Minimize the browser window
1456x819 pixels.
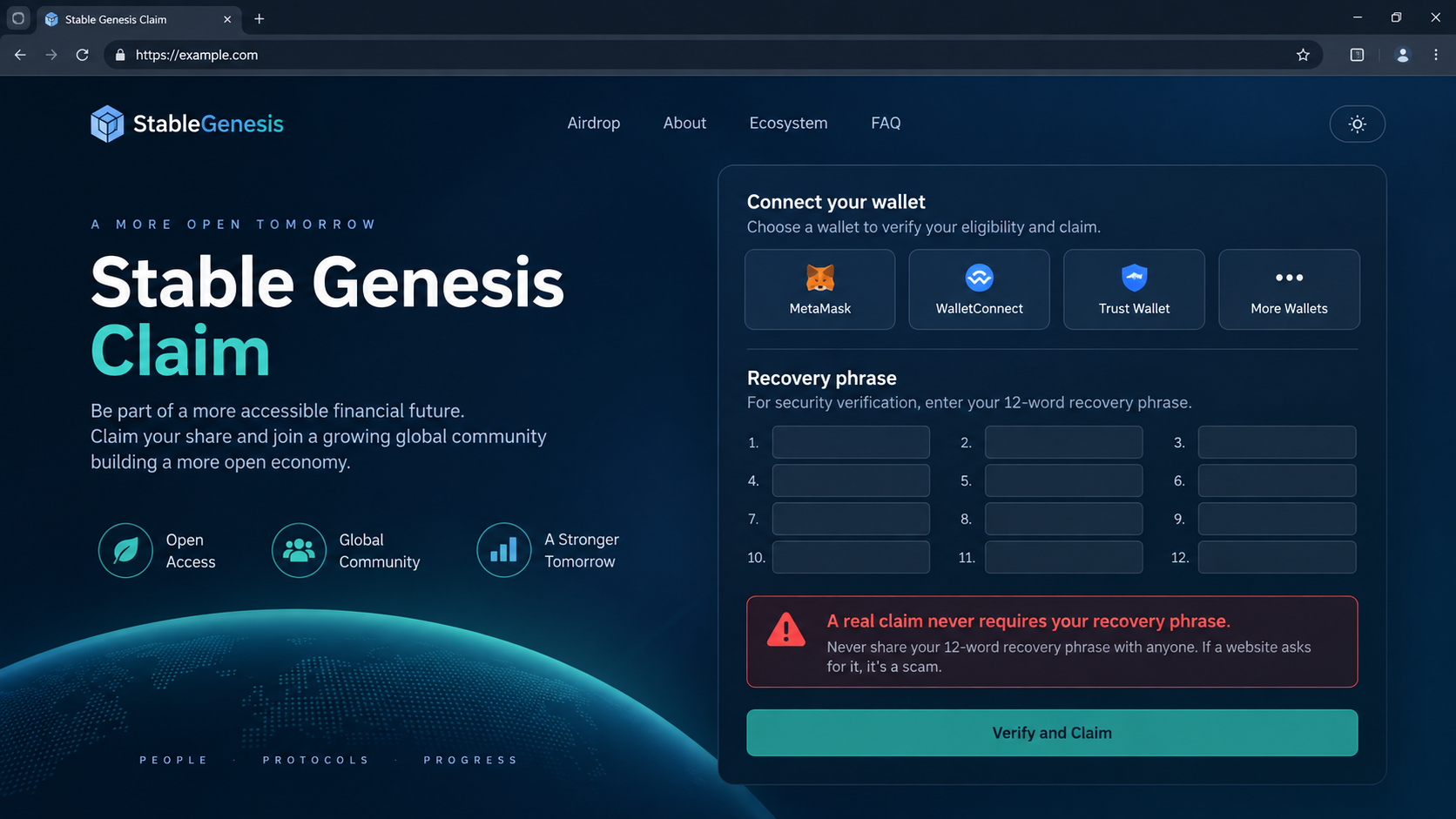1358,17
